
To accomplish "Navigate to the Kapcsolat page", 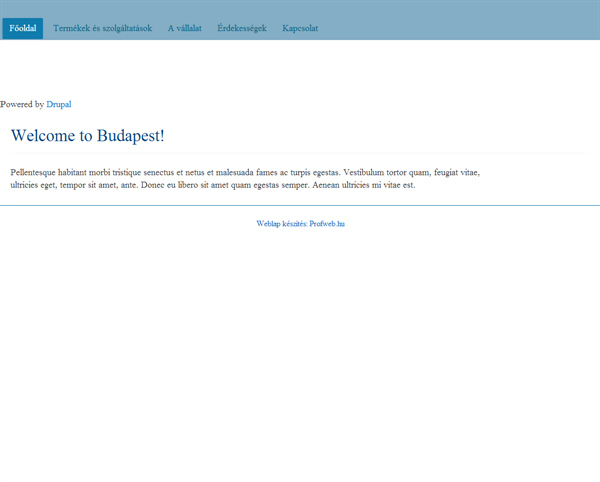I will click(x=301, y=28).
